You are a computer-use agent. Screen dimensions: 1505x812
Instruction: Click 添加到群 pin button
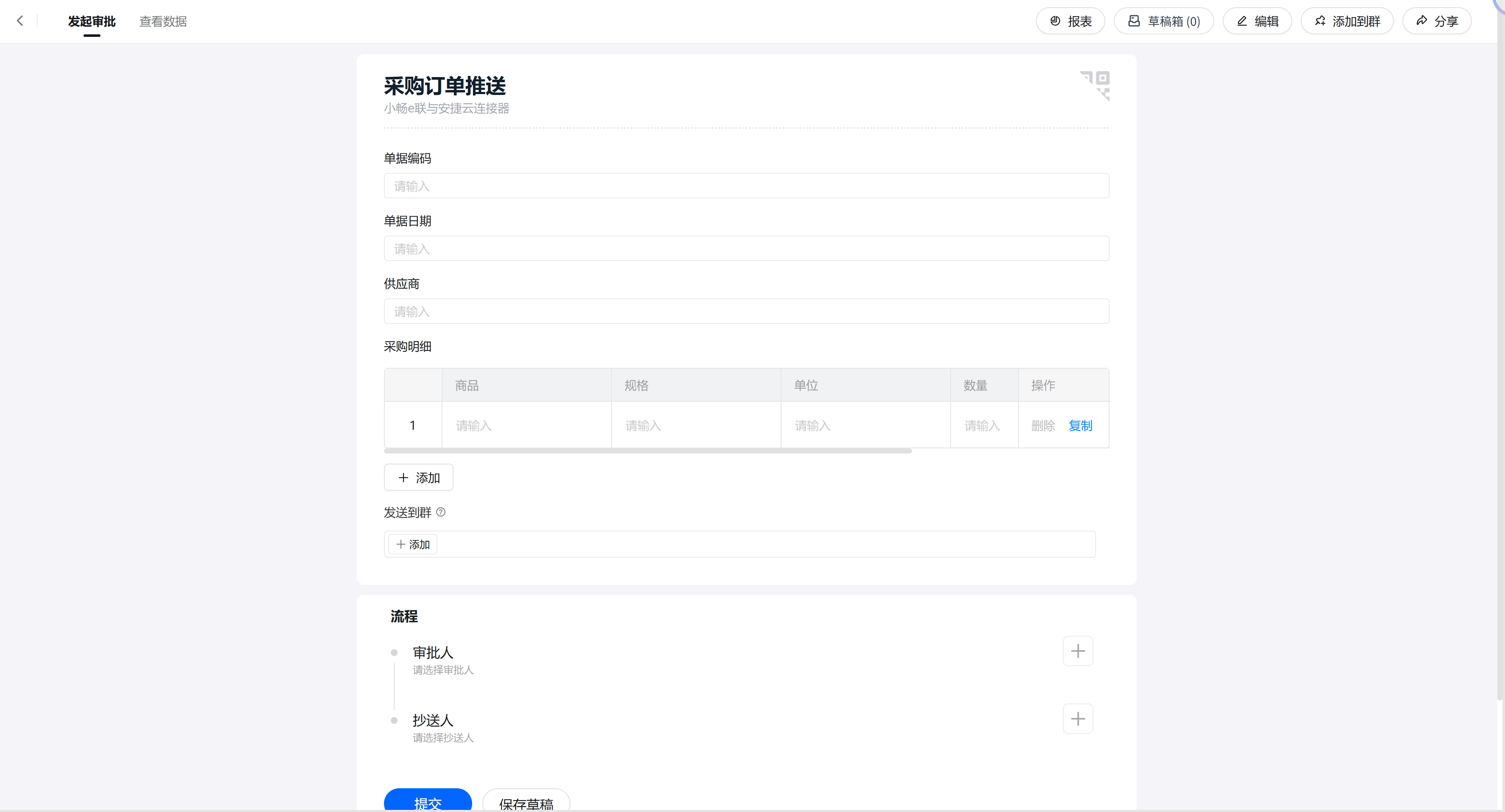pyautogui.click(x=1347, y=21)
